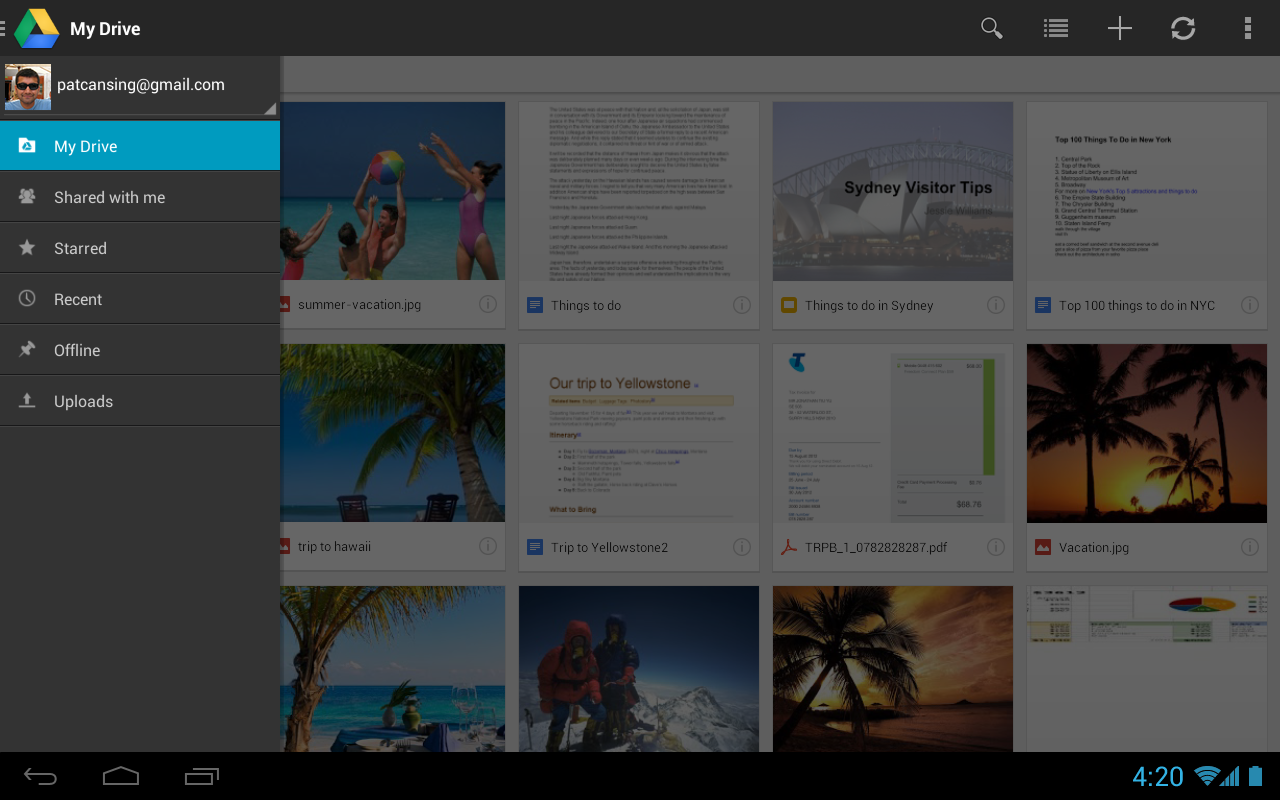Tap the My Drive title in the action bar

105,29
